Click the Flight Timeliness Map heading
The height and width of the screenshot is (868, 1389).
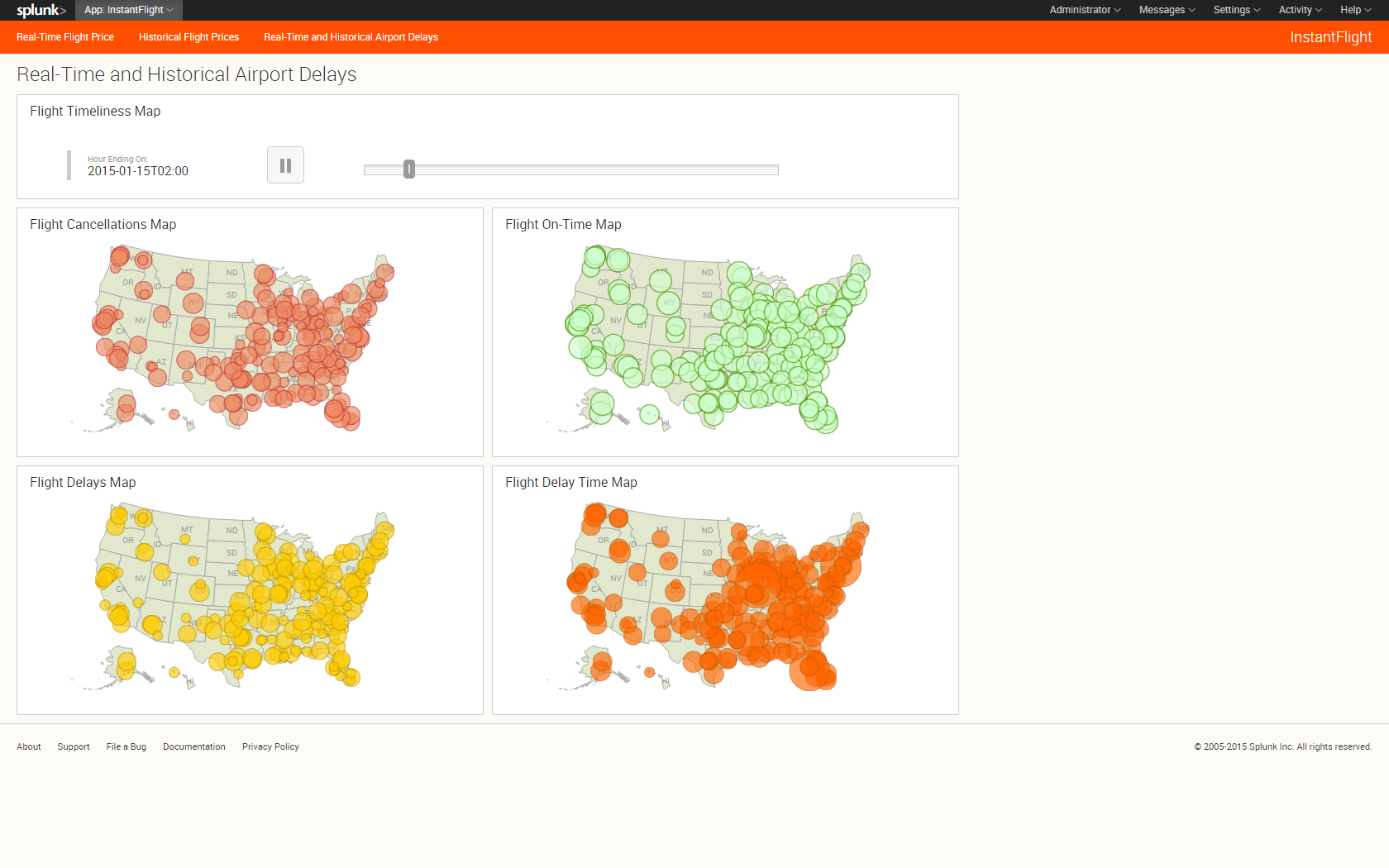95,111
